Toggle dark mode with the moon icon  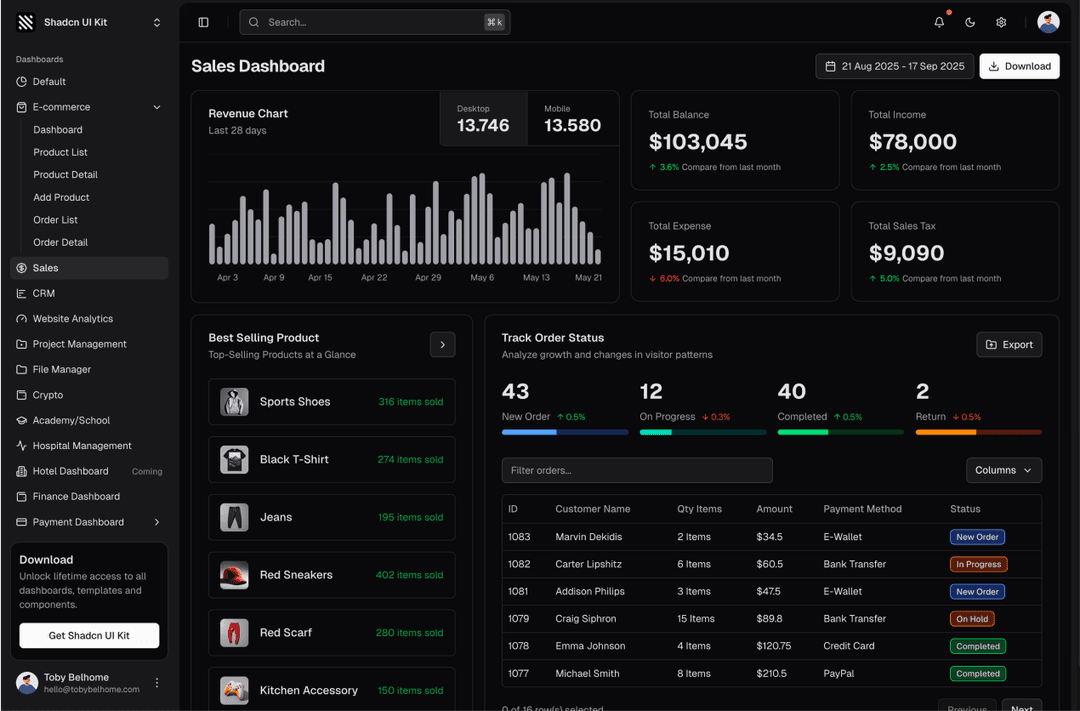pyautogui.click(x=969, y=21)
